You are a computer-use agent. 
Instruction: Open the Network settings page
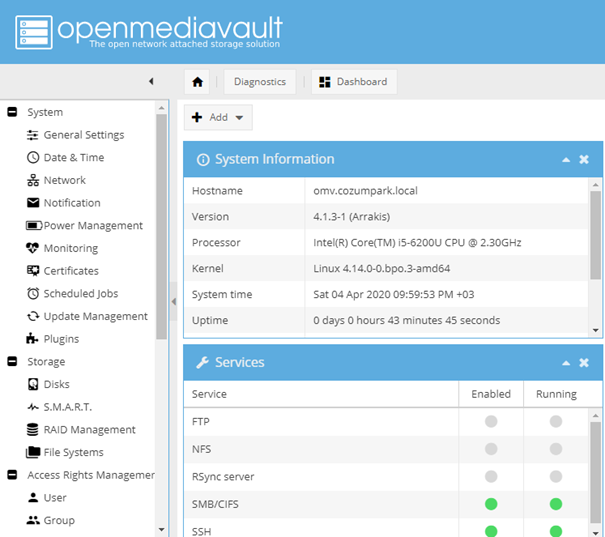[64, 180]
